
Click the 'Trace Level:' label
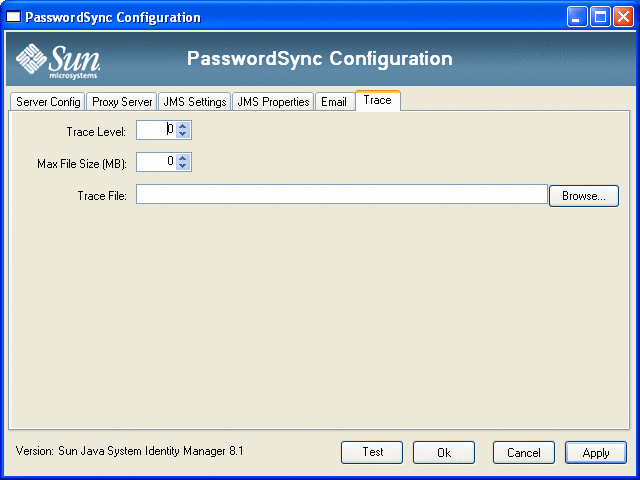[x=96, y=132]
